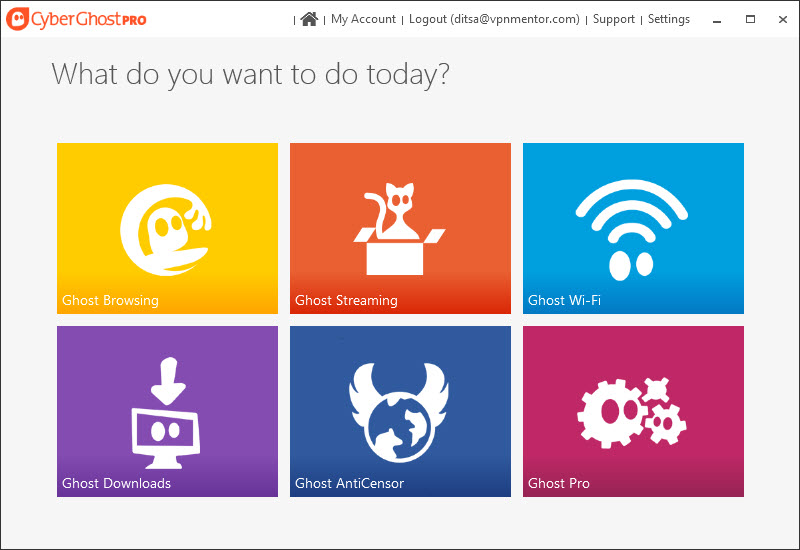This screenshot has height=550, width=800.
Task: Click the 'Ghost AntiCensor' label text
Action: click(349, 483)
